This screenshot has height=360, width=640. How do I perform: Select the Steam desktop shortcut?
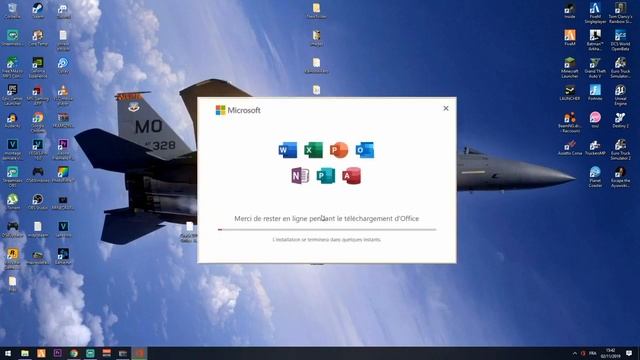tap(38, 11)
